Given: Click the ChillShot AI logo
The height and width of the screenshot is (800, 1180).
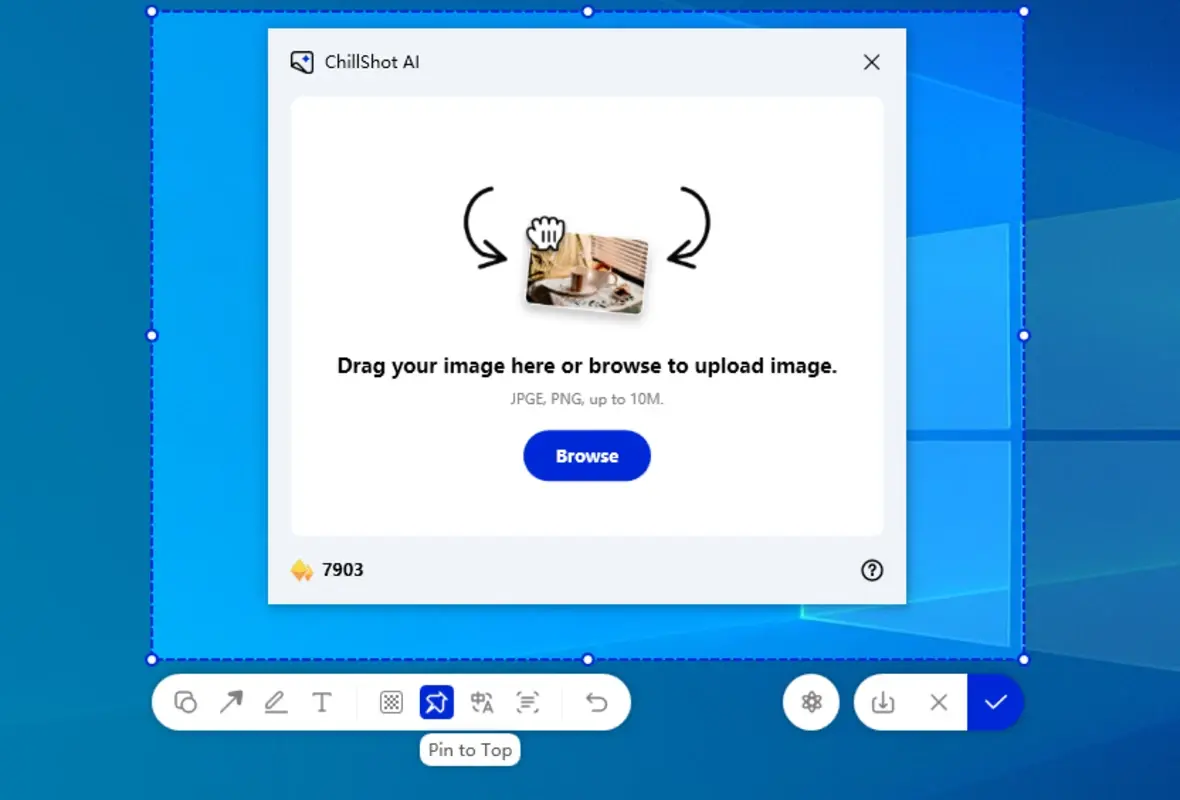Looking at the screenshot, I should (303, 62).
